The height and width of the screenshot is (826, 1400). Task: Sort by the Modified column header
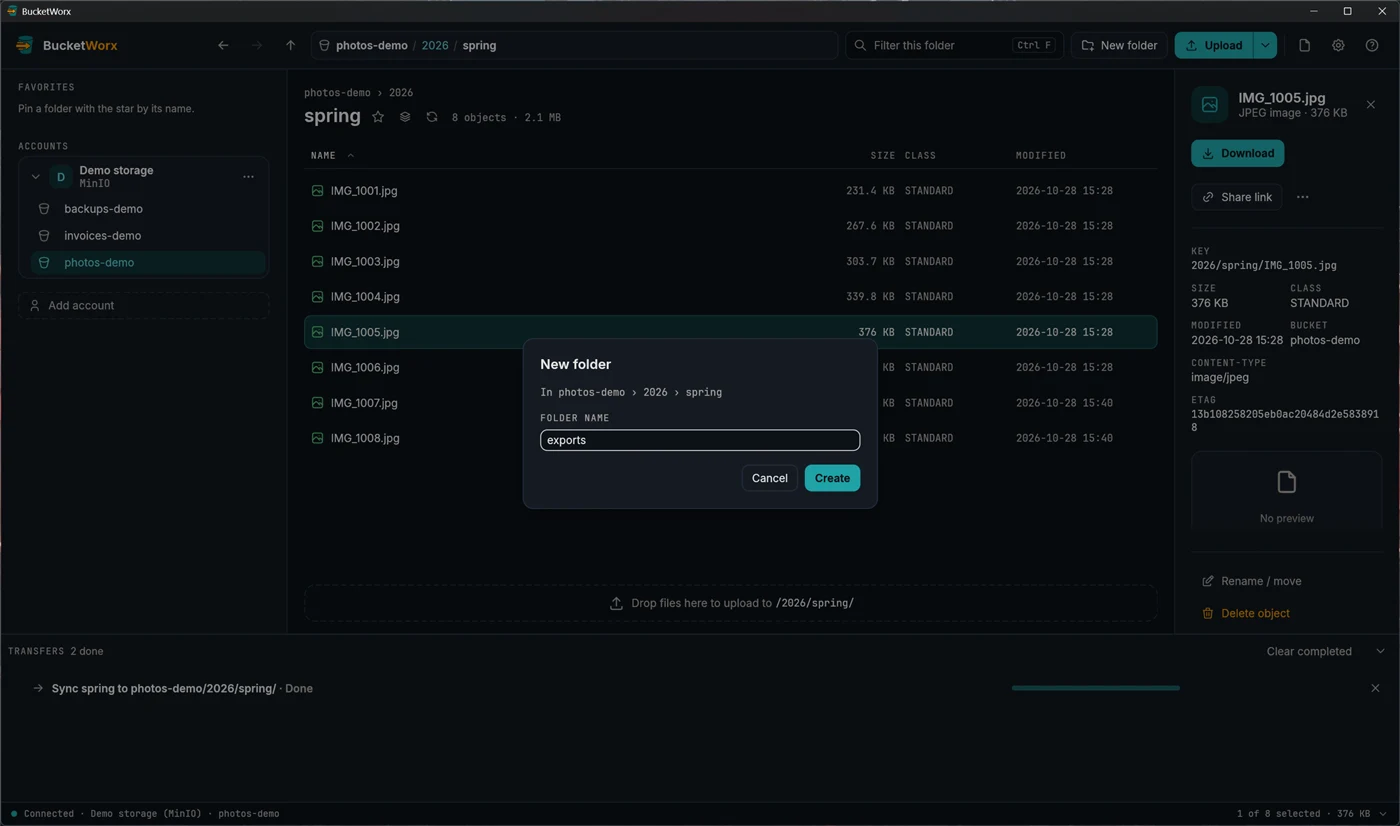[x=1040, y=155]
